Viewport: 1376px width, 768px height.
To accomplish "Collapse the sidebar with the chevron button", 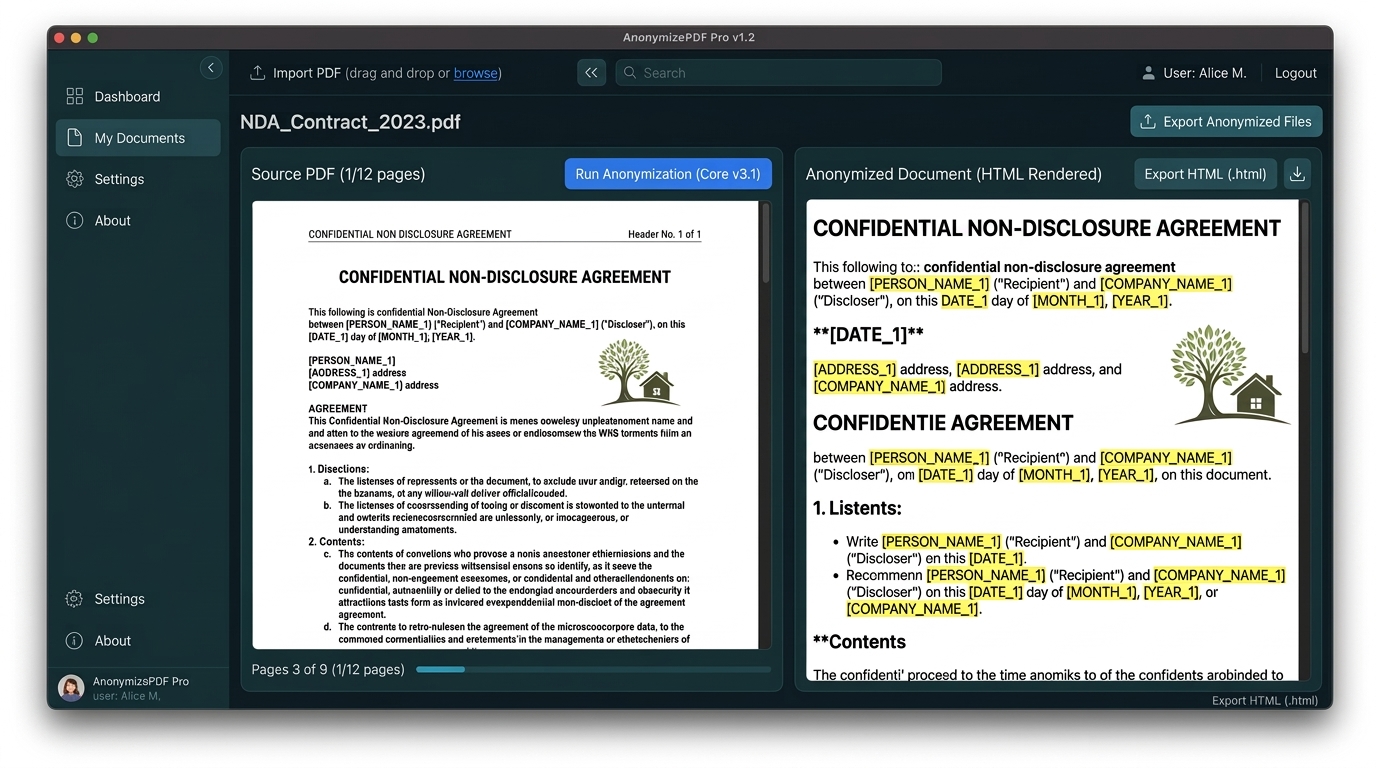I will (x=211, y=68).
